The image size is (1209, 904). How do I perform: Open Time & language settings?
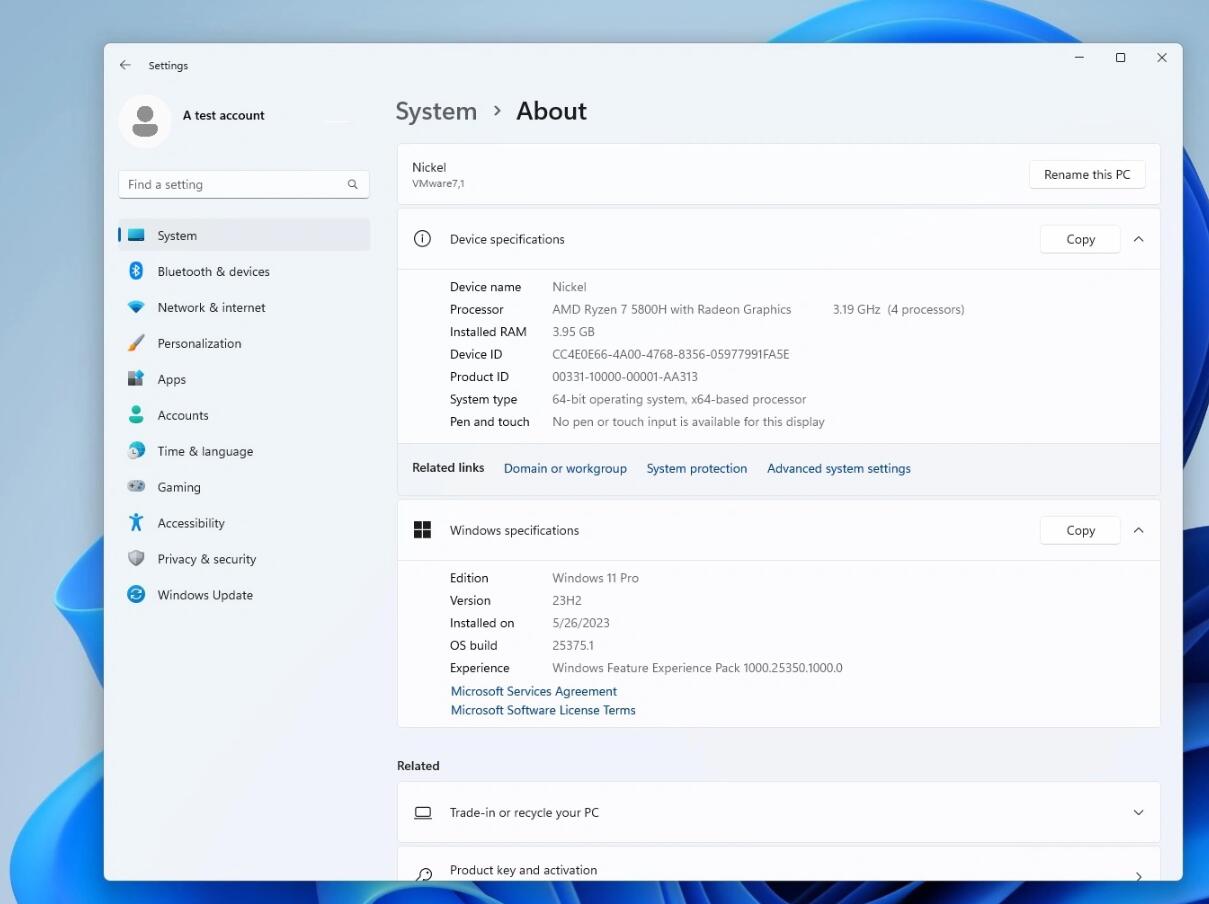[244, 451]
